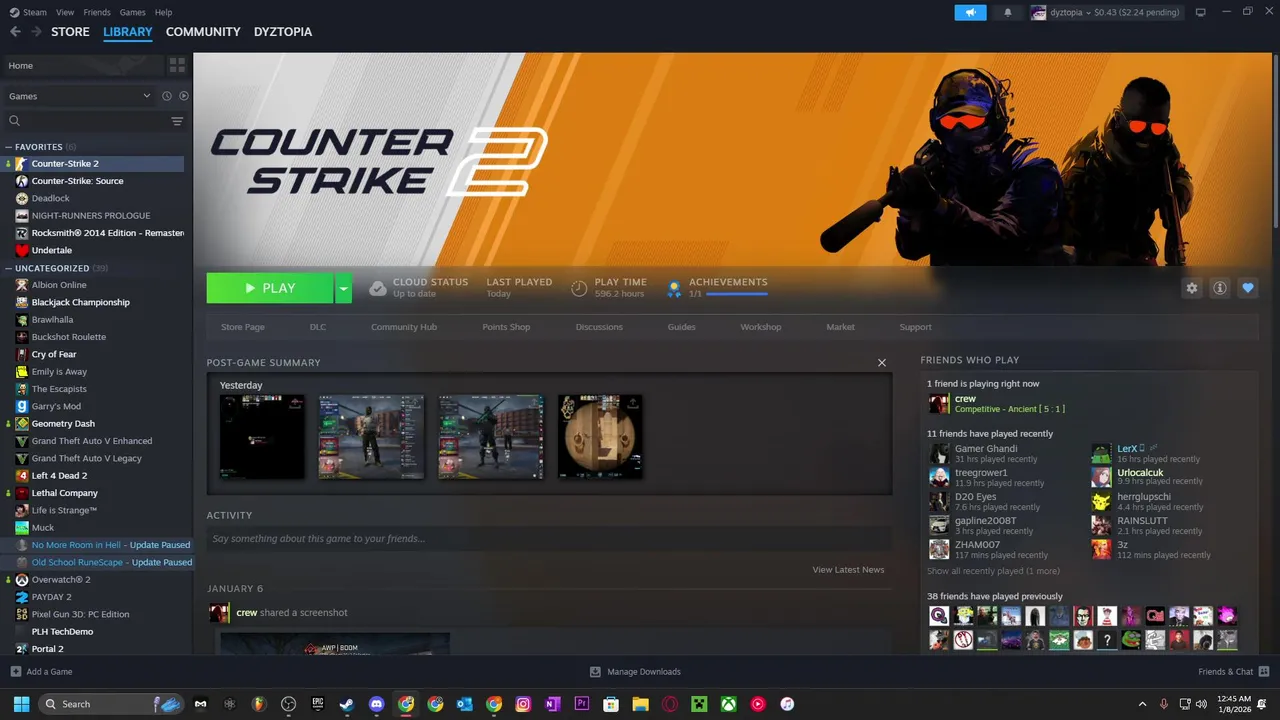Select Undertale in favorites list

(x=51, y=250)
